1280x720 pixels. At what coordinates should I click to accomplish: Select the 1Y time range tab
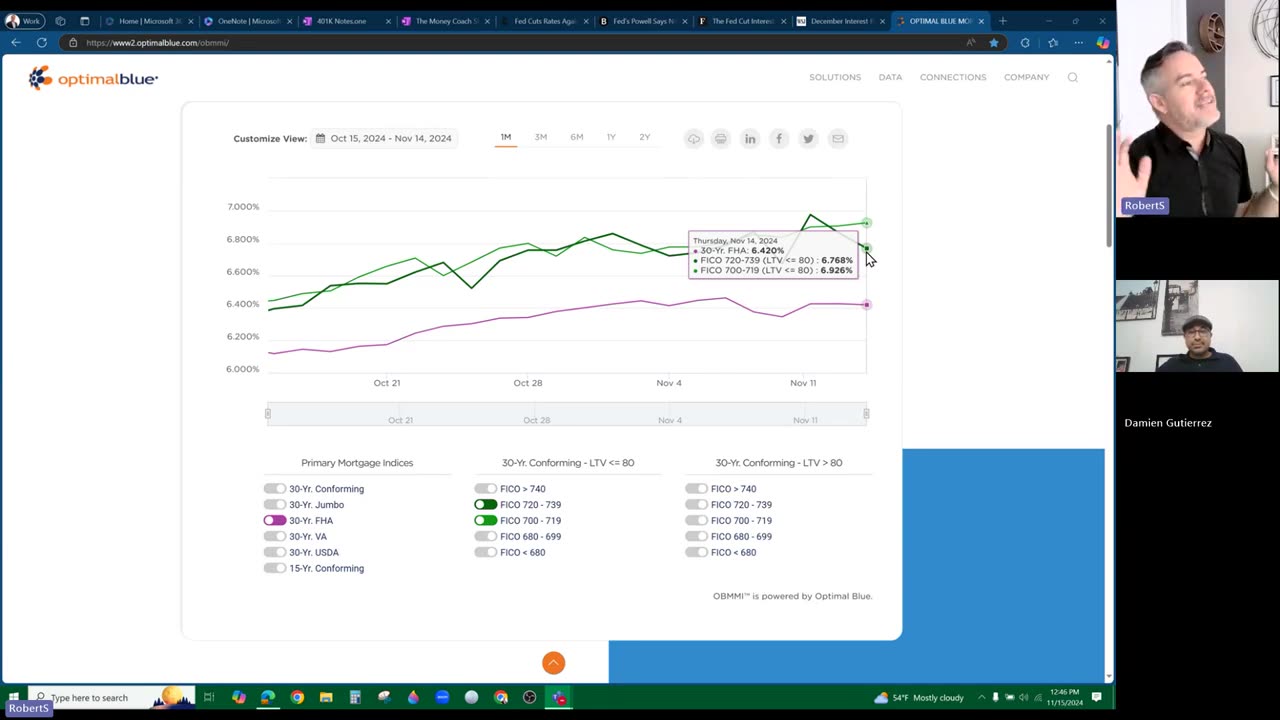tap(611, 137)
